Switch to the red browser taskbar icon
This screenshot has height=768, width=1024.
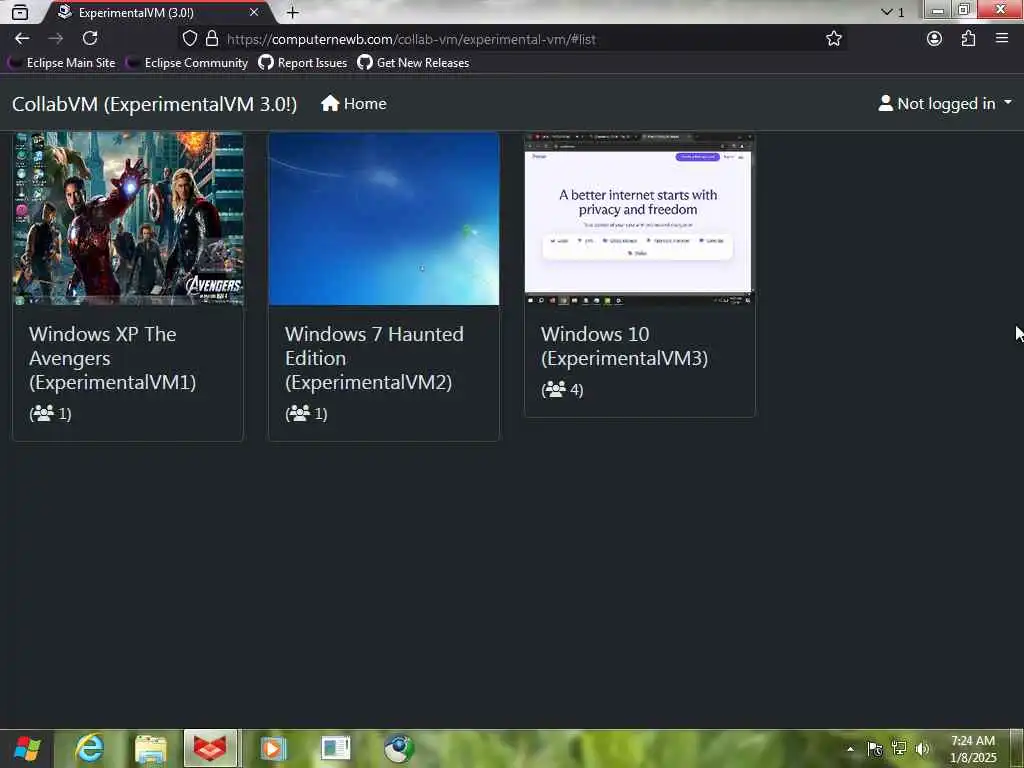coord(210,748)
